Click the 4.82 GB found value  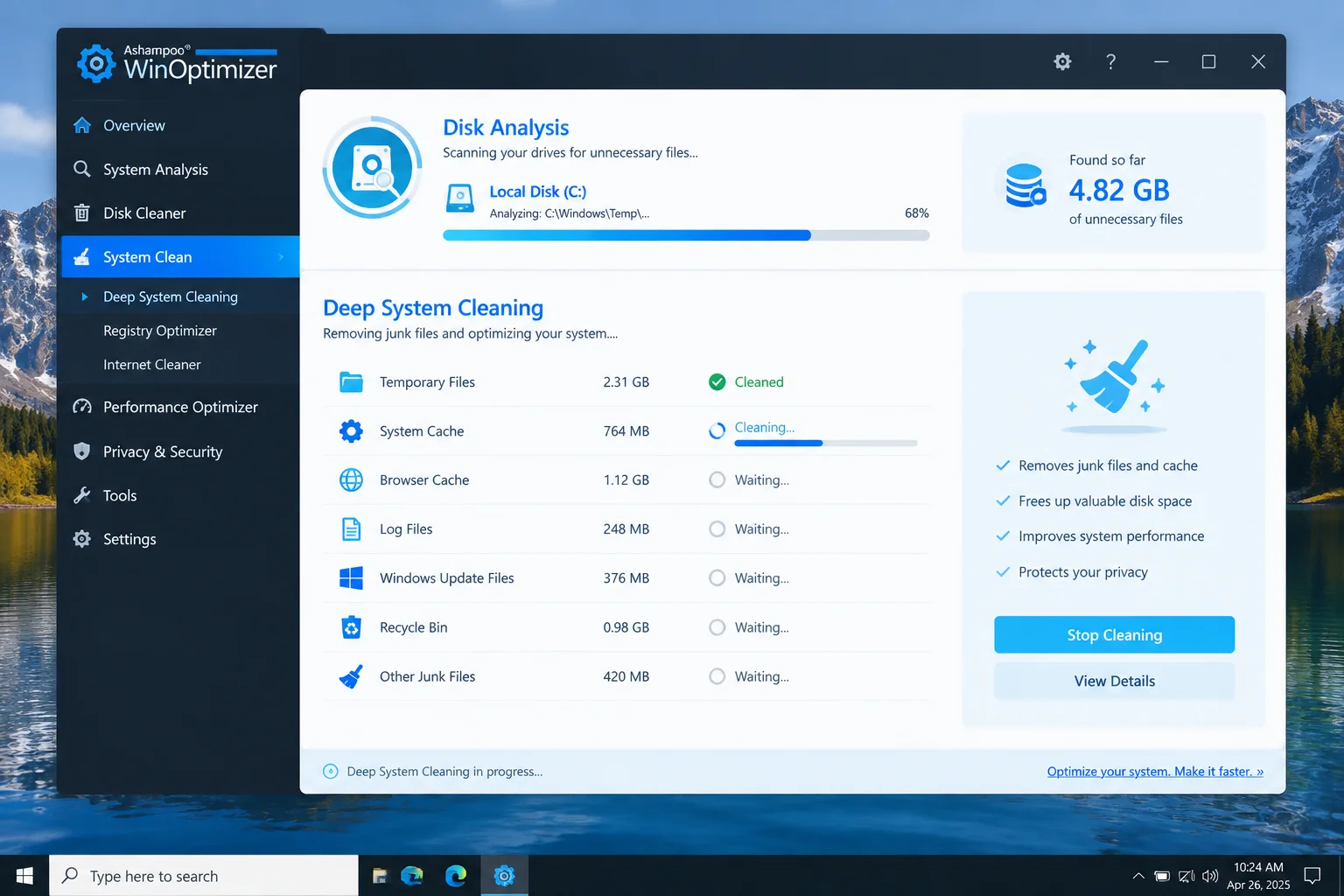[x=1119, y=190]
